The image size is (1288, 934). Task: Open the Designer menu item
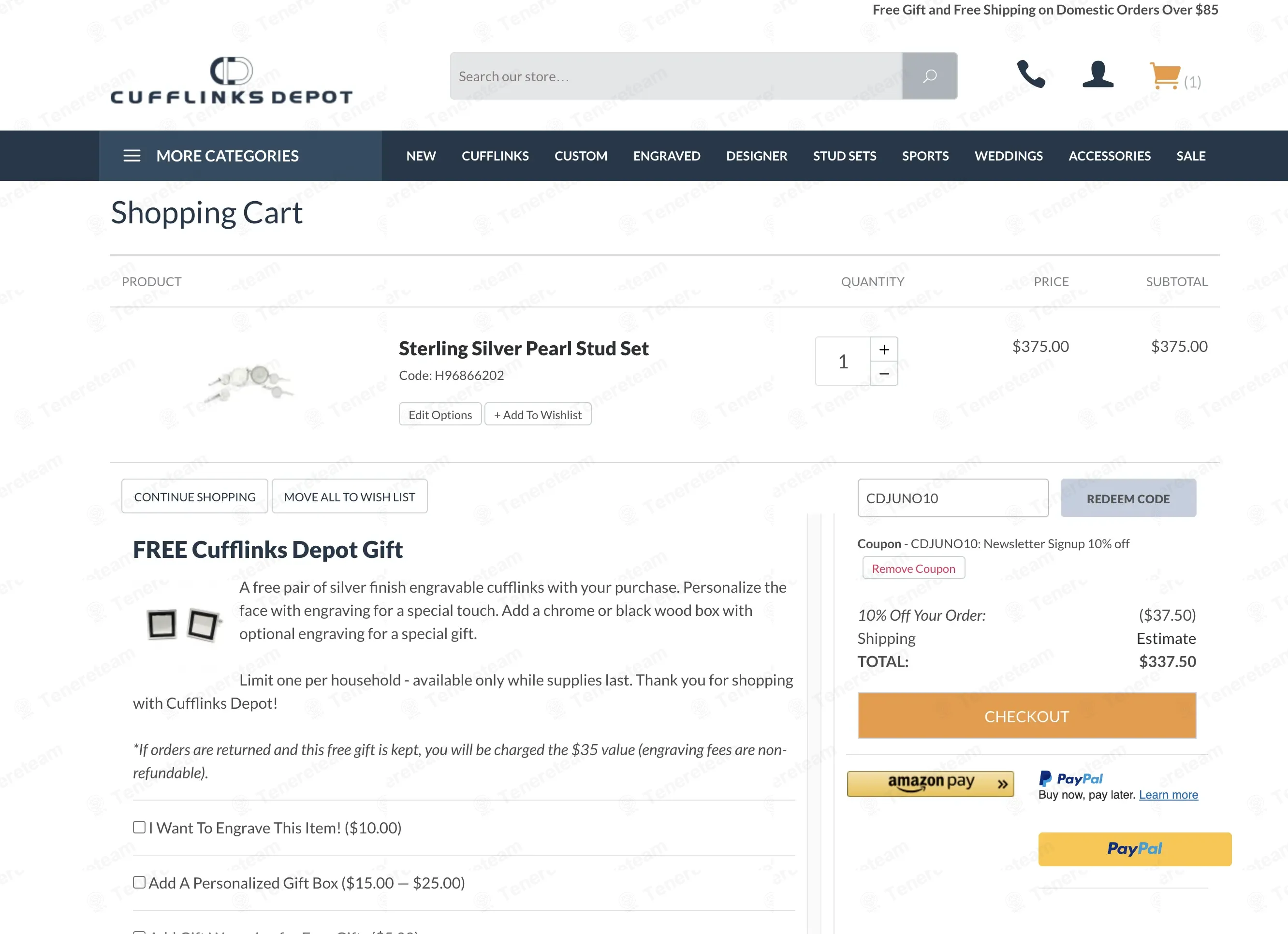pos(757,156)
